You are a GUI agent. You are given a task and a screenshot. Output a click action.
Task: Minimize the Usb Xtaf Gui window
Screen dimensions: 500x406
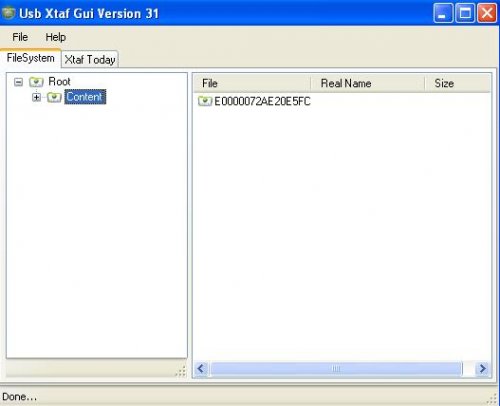click(443, 13)
